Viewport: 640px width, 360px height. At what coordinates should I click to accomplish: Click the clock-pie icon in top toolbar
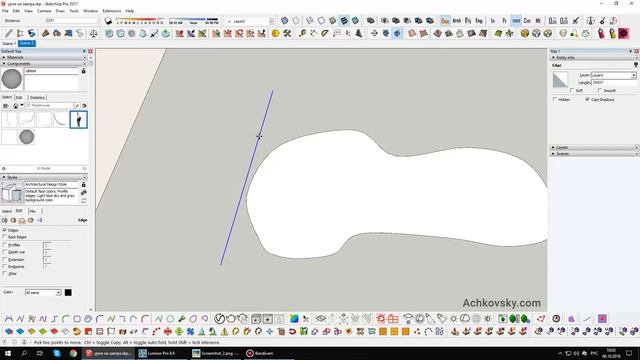613,20
